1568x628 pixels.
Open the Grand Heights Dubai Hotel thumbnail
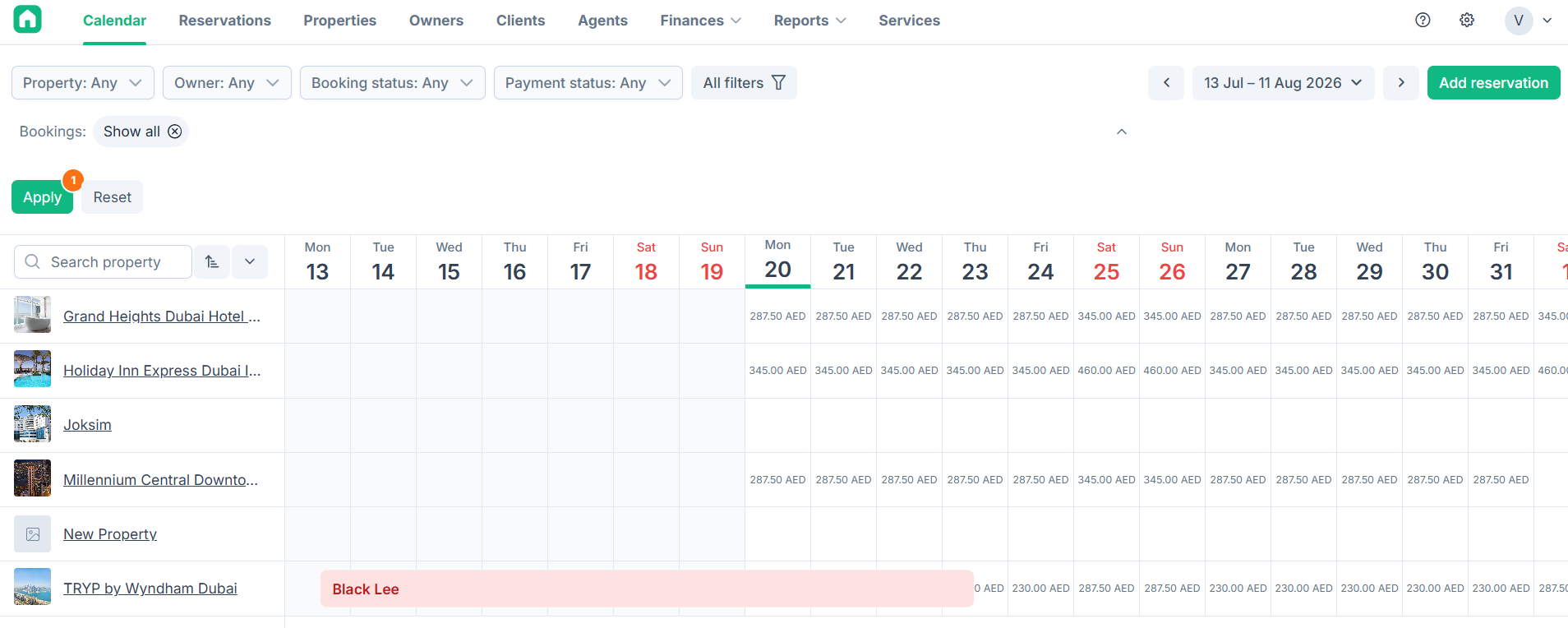tap(33, 316)
